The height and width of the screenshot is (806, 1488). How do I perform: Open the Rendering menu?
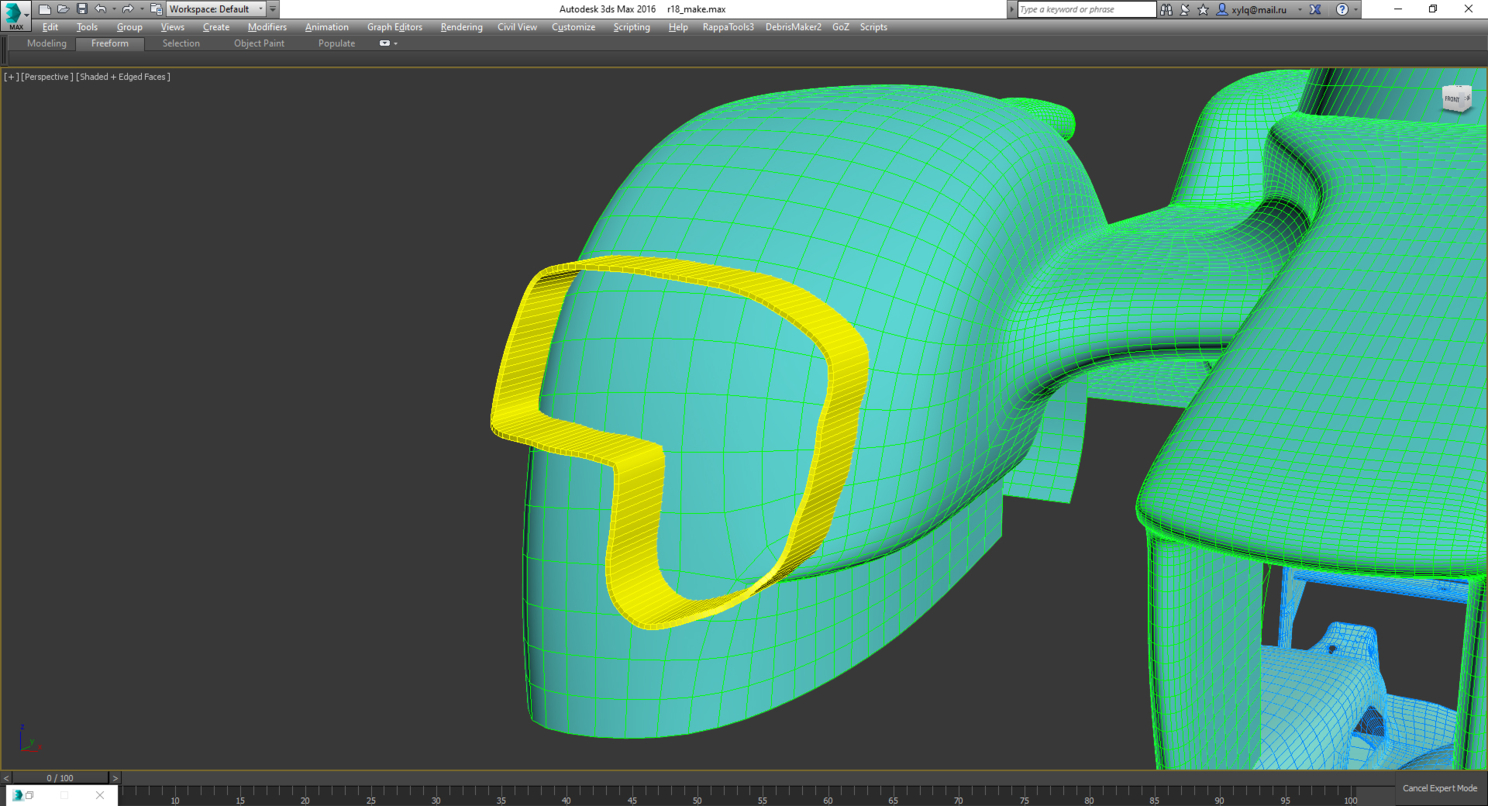click(461, 27)
